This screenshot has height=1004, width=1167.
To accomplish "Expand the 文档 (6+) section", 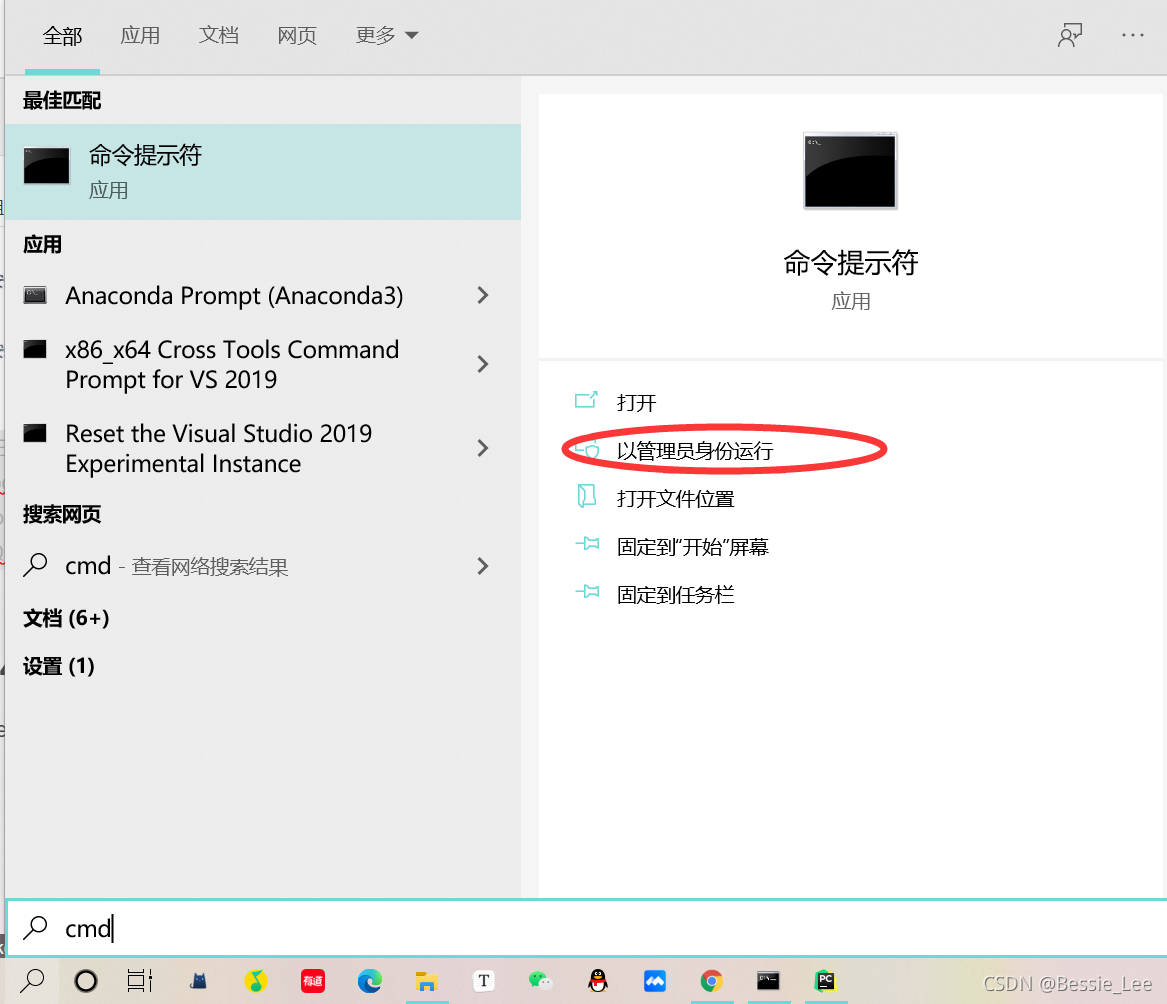I will click(x=66, y=618).
